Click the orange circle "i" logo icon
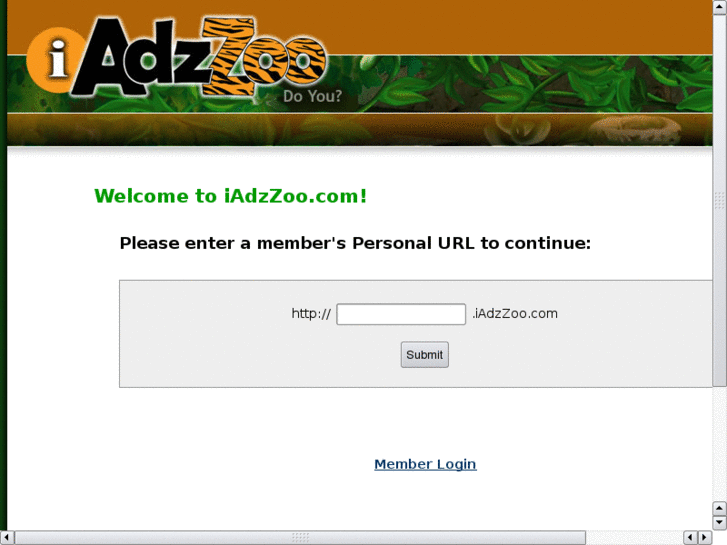 (52, 60)
